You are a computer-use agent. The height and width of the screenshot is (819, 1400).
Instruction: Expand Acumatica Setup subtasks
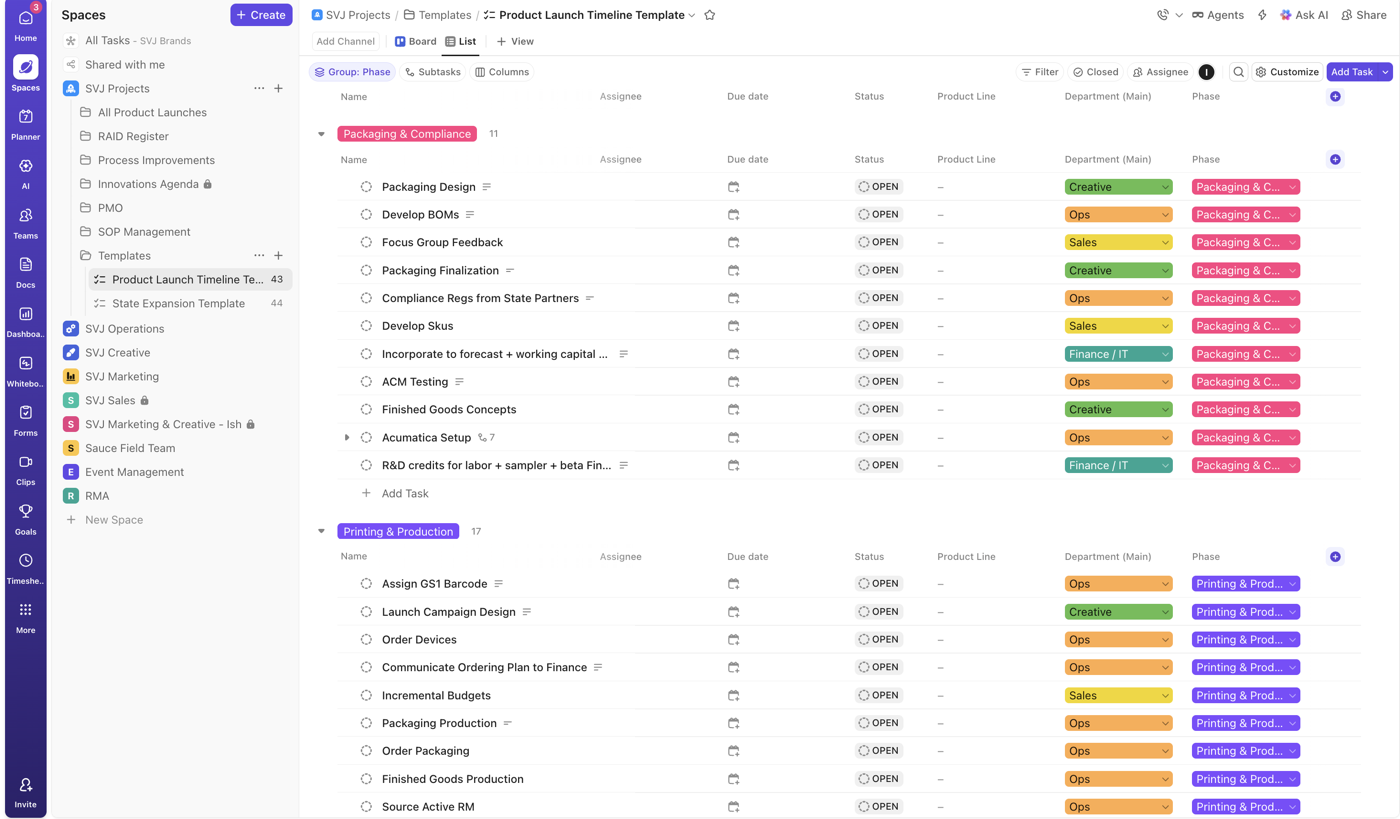(347, 438)
